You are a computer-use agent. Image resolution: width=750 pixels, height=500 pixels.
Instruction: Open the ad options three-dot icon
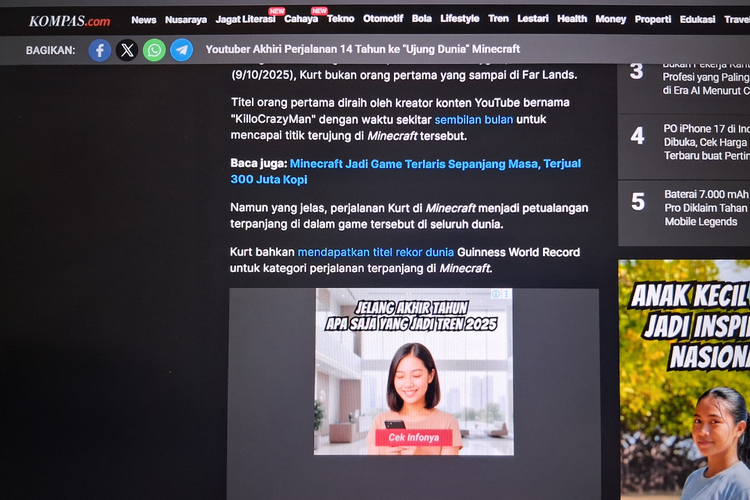pos(507,294)
